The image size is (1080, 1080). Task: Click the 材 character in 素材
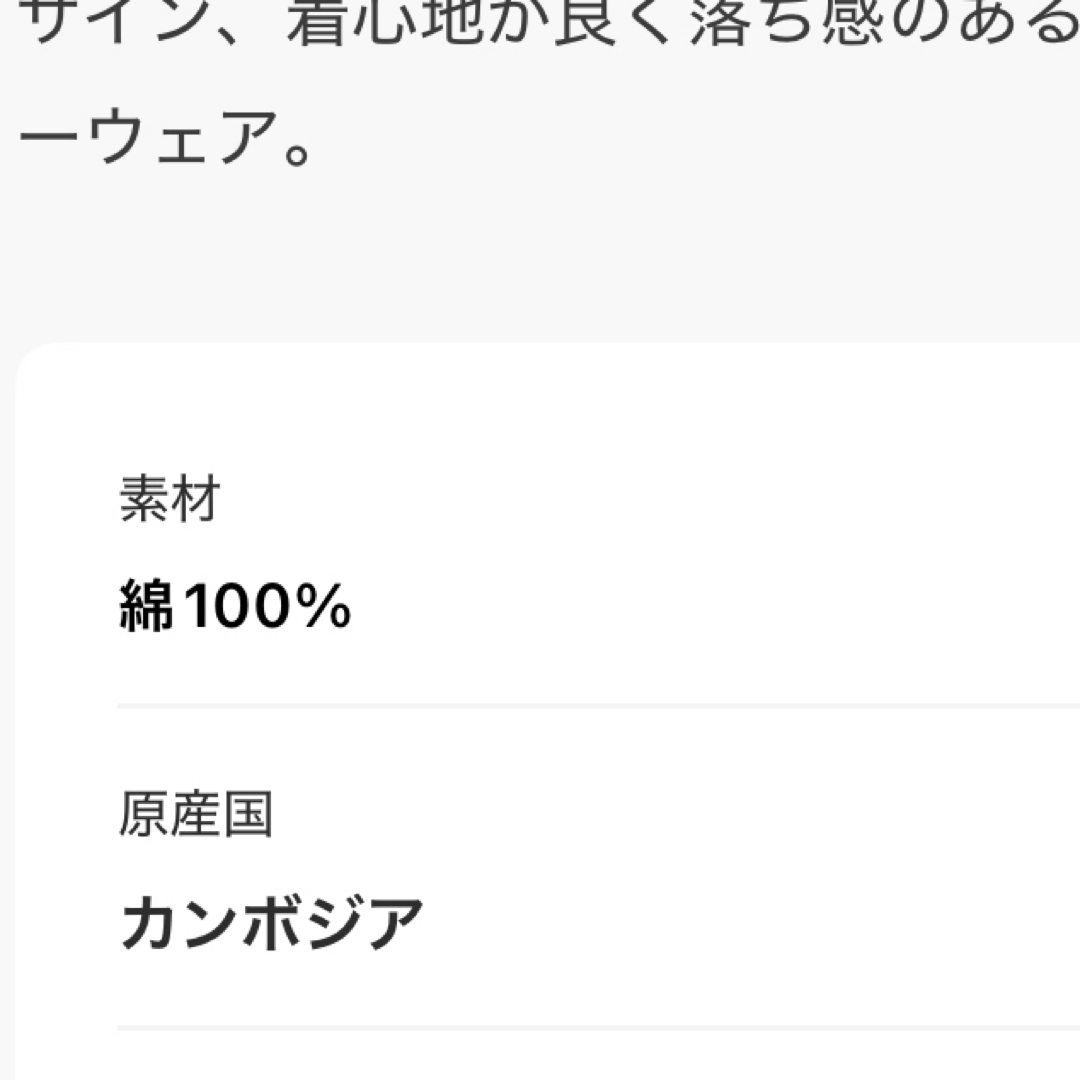[196, 499]
